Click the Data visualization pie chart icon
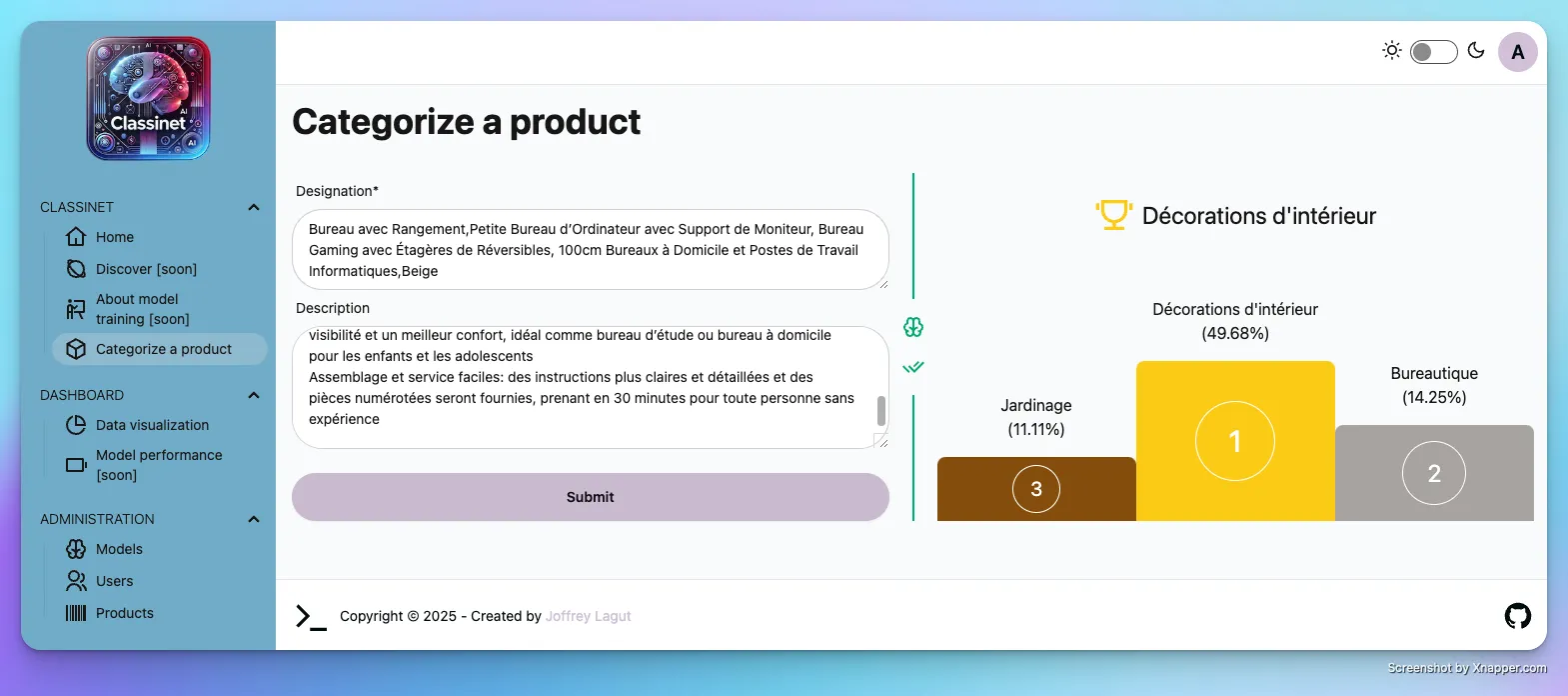1568x696 pixels. click(76, 425)
